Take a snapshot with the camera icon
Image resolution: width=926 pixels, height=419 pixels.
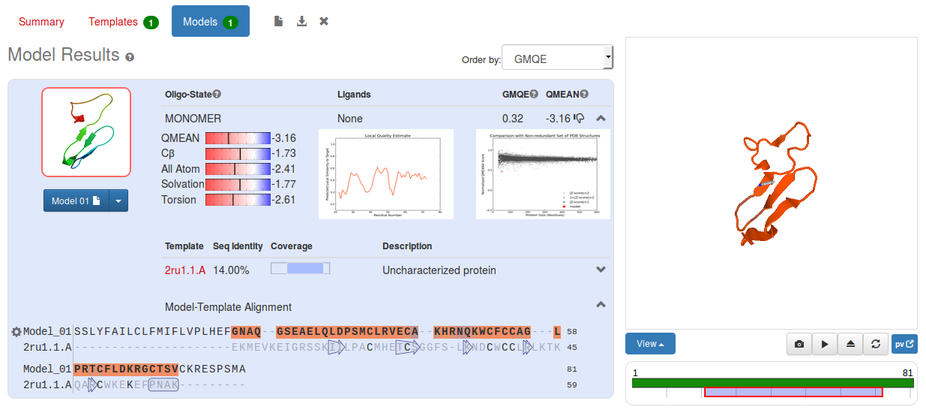pos(799,343)
